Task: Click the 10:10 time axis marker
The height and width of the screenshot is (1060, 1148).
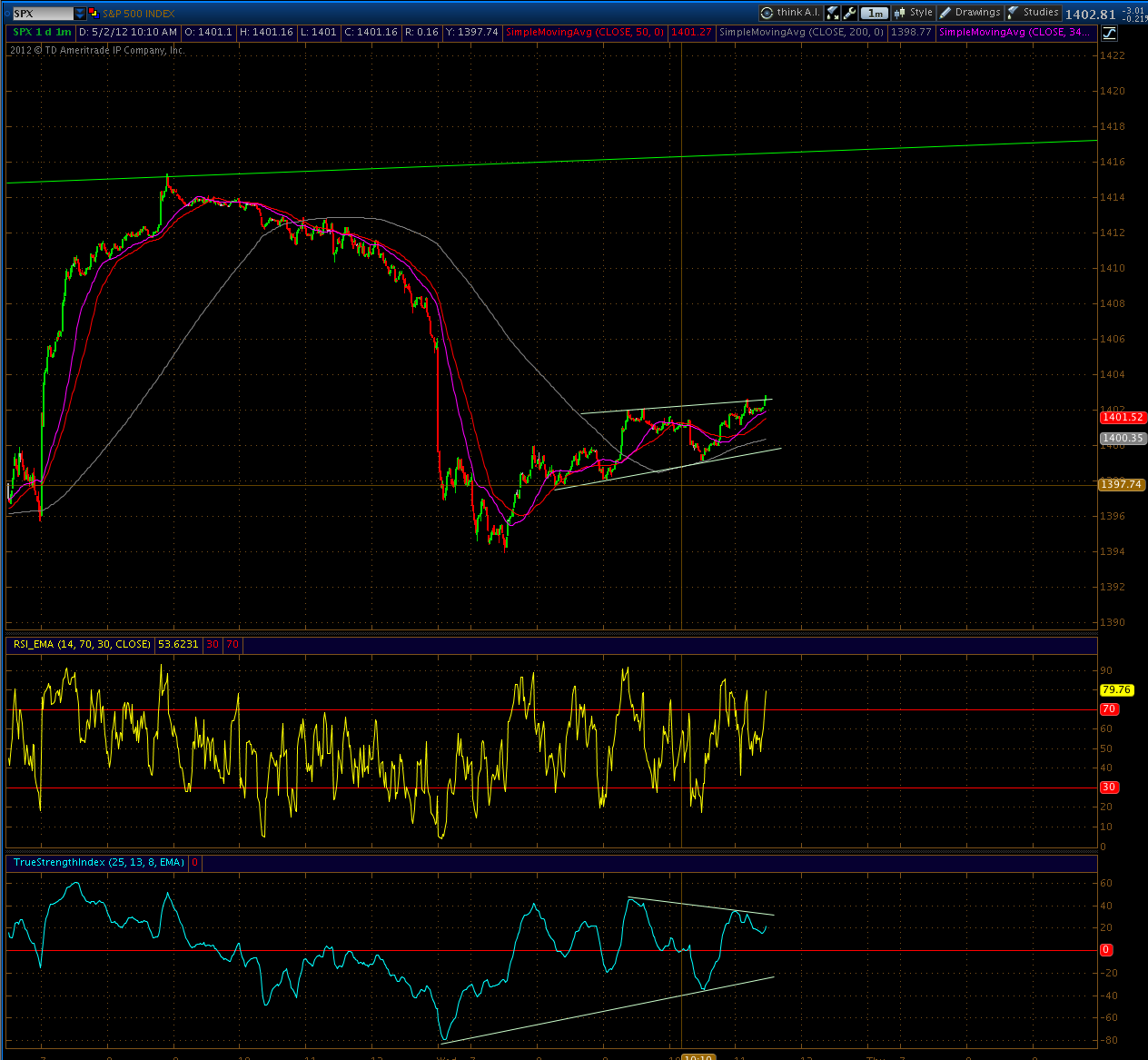Action: pos(698,1056)
